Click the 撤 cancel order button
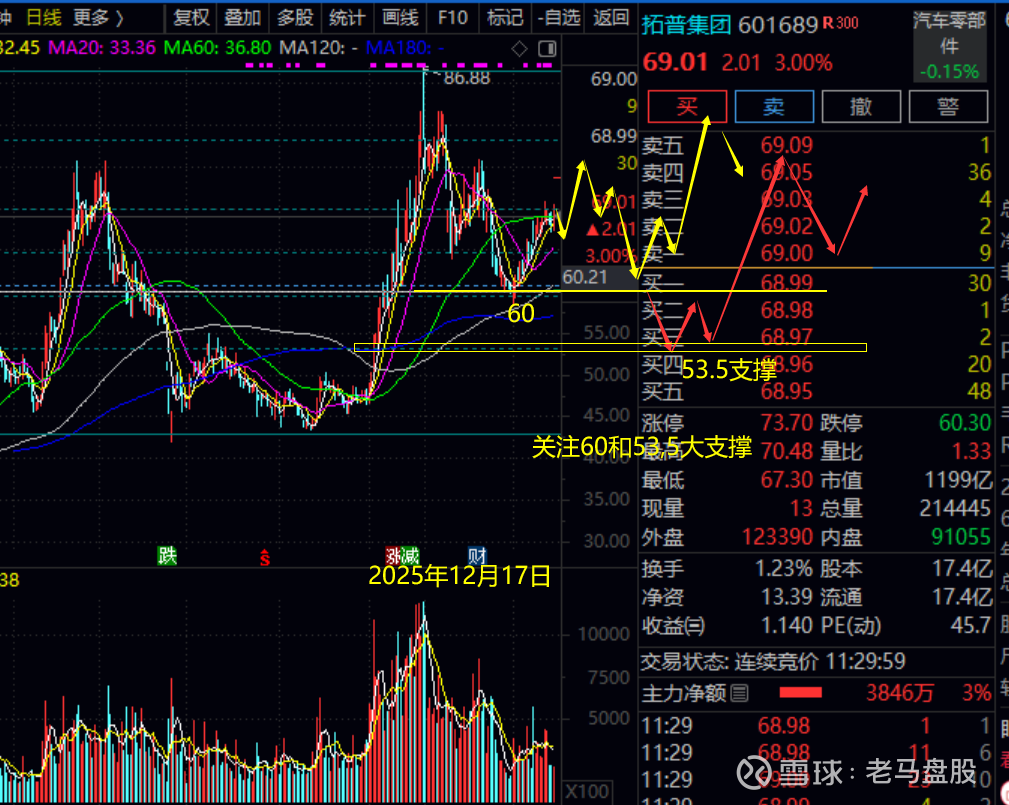 (861, 106)
